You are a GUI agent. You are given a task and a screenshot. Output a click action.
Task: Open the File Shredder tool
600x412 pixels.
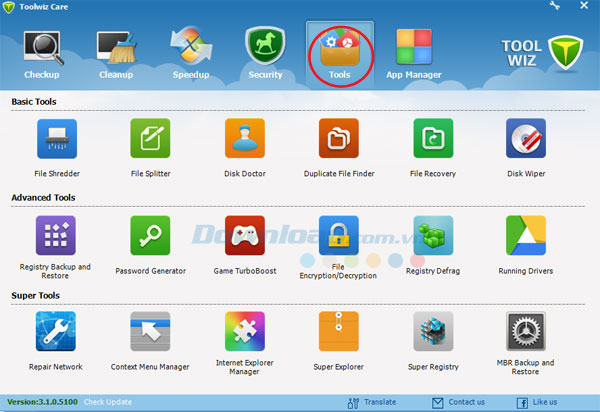pyautogui.click(x=57, y=138)
